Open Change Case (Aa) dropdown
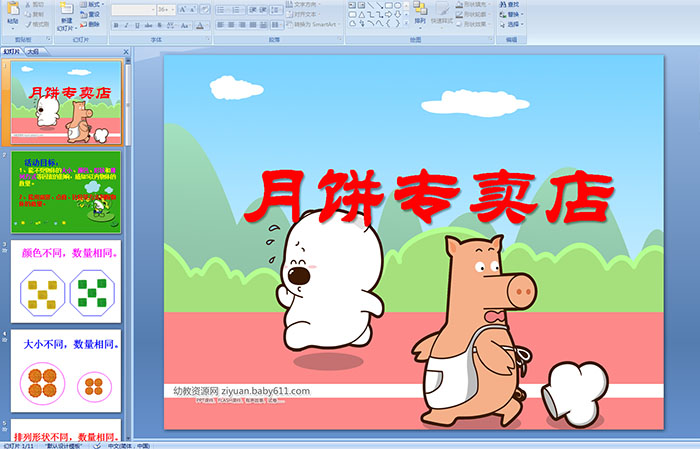This screenshot has width=700, height=449. pos(185,25)
